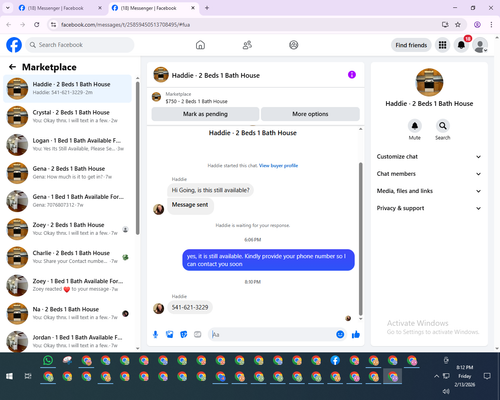This screenshot has height=400, width=500.
Task: Open WhatsApp from the taskbar
Action: point(48,360)
